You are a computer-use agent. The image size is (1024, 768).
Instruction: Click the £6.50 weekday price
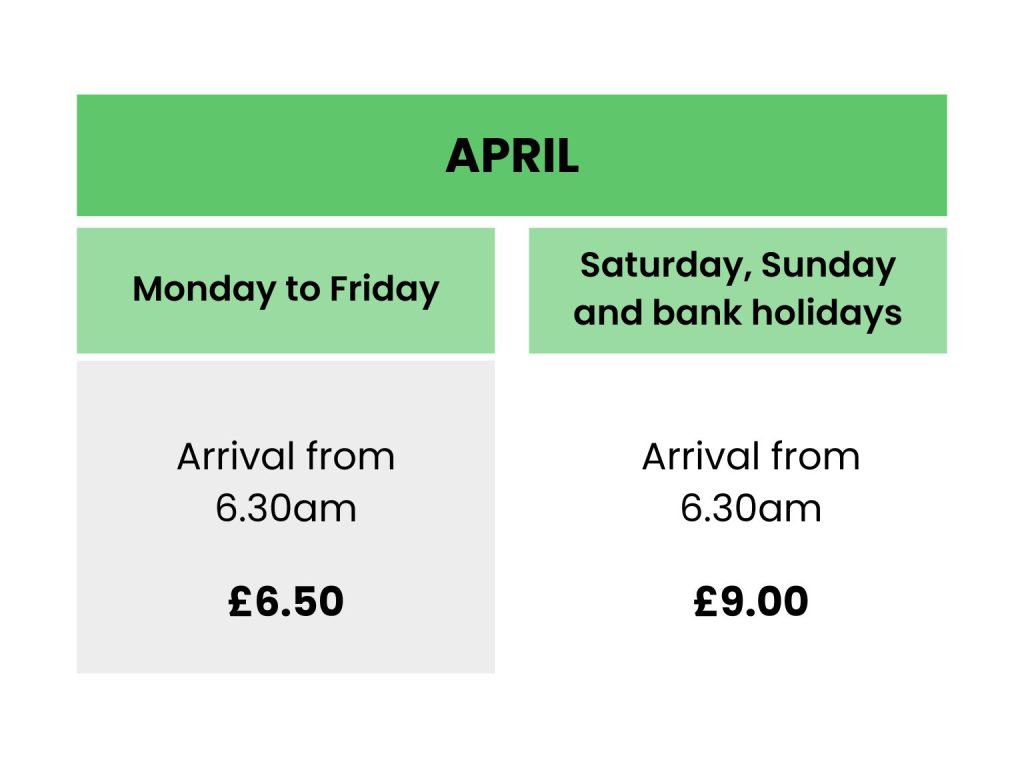(286, 602)
